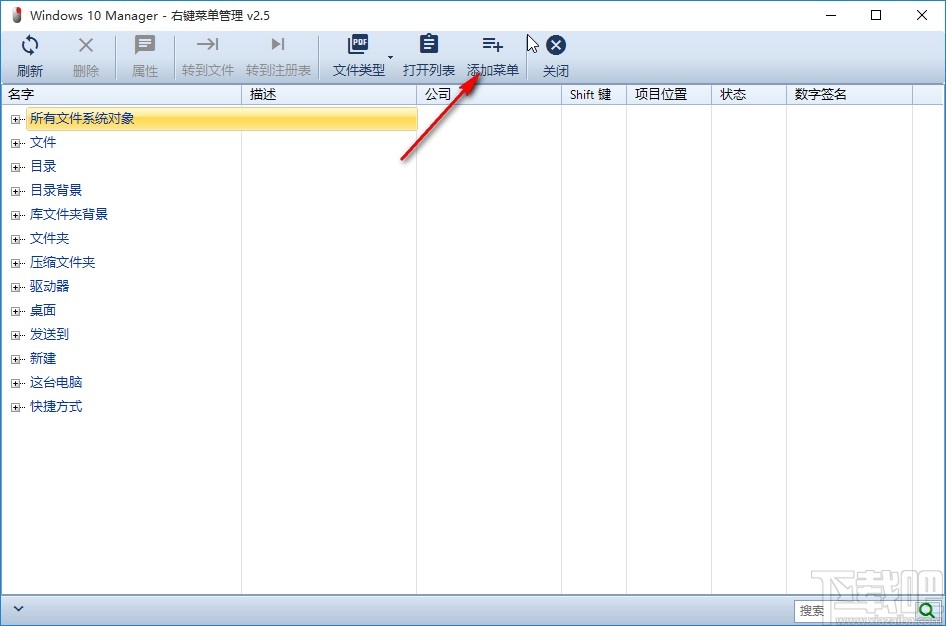Click the 关闭 close menu icon
The image size is (946, 626).
click(556, 44)
